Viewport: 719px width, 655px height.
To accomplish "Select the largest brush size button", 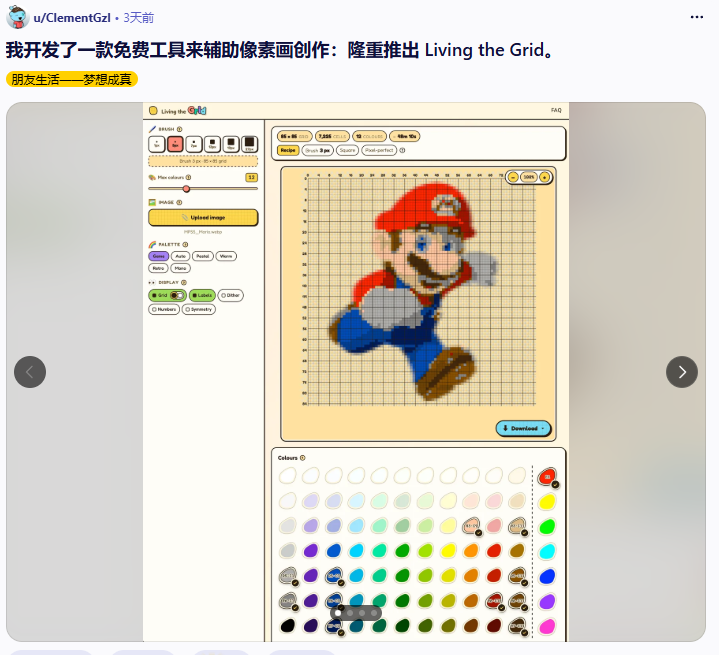I will tap(249, 144).
